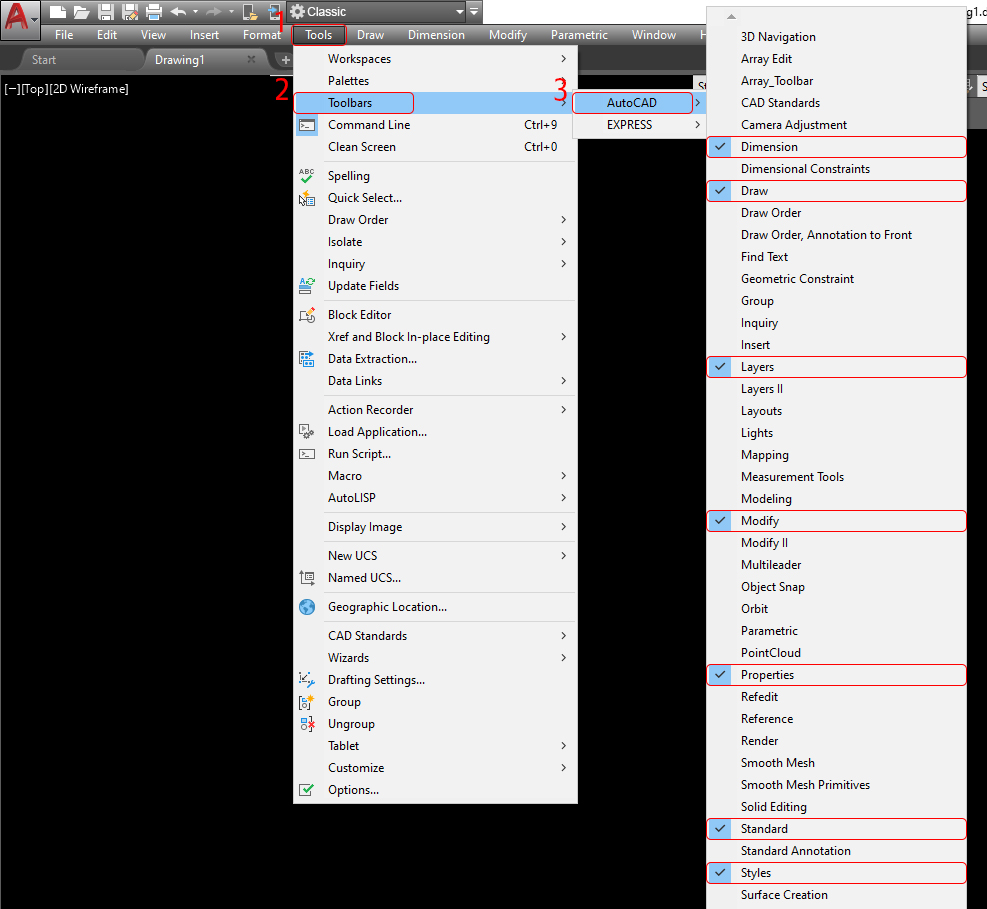The height and width of the screenshot is (909, 987).
Task: Click the Named UCS icon
Action: coord(307,578)
